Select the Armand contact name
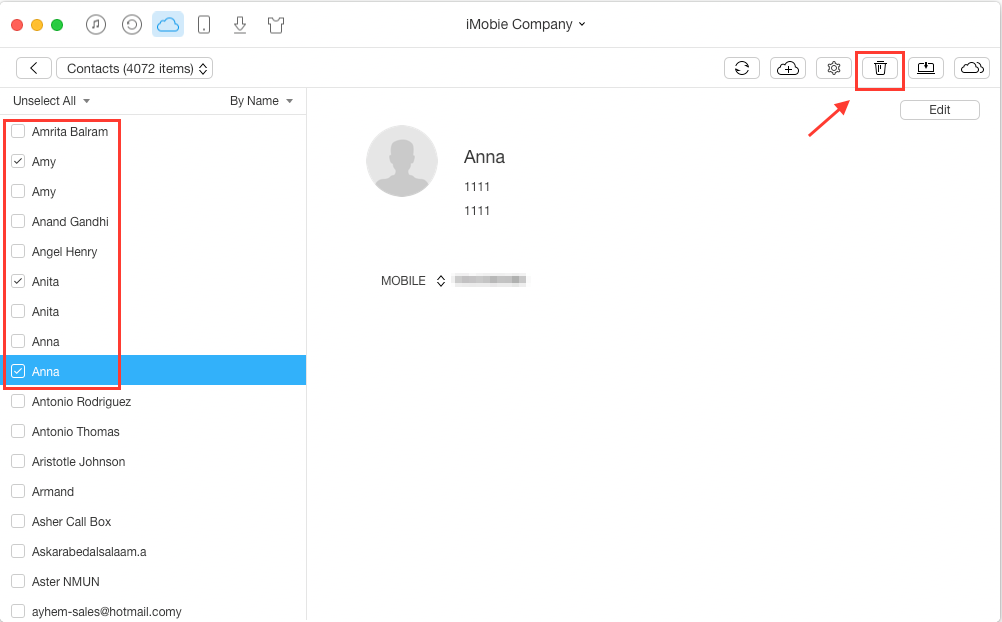1002x622 pixels. [x=53, y=492]
